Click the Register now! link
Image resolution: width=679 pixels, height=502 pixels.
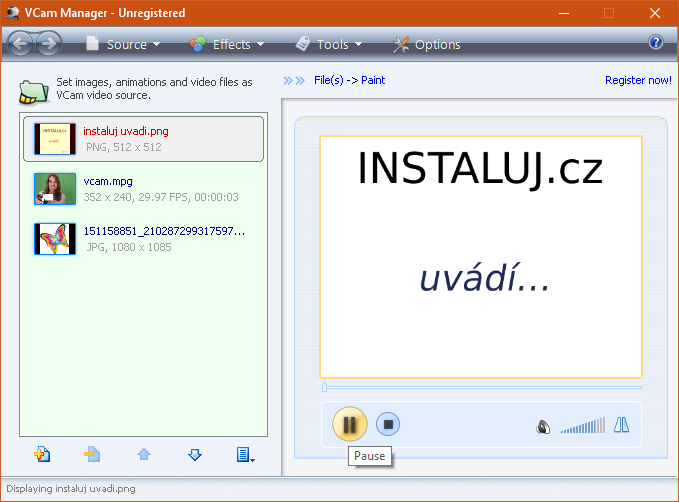(x=638, y=80)
